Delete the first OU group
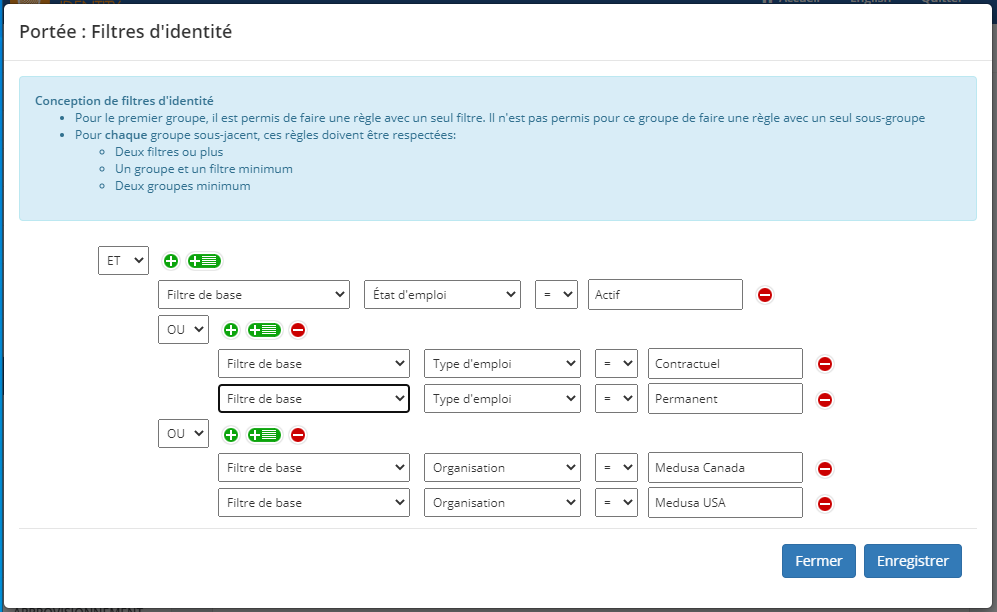The width and height of the screenshot is (997, 612). coord(298,330)
